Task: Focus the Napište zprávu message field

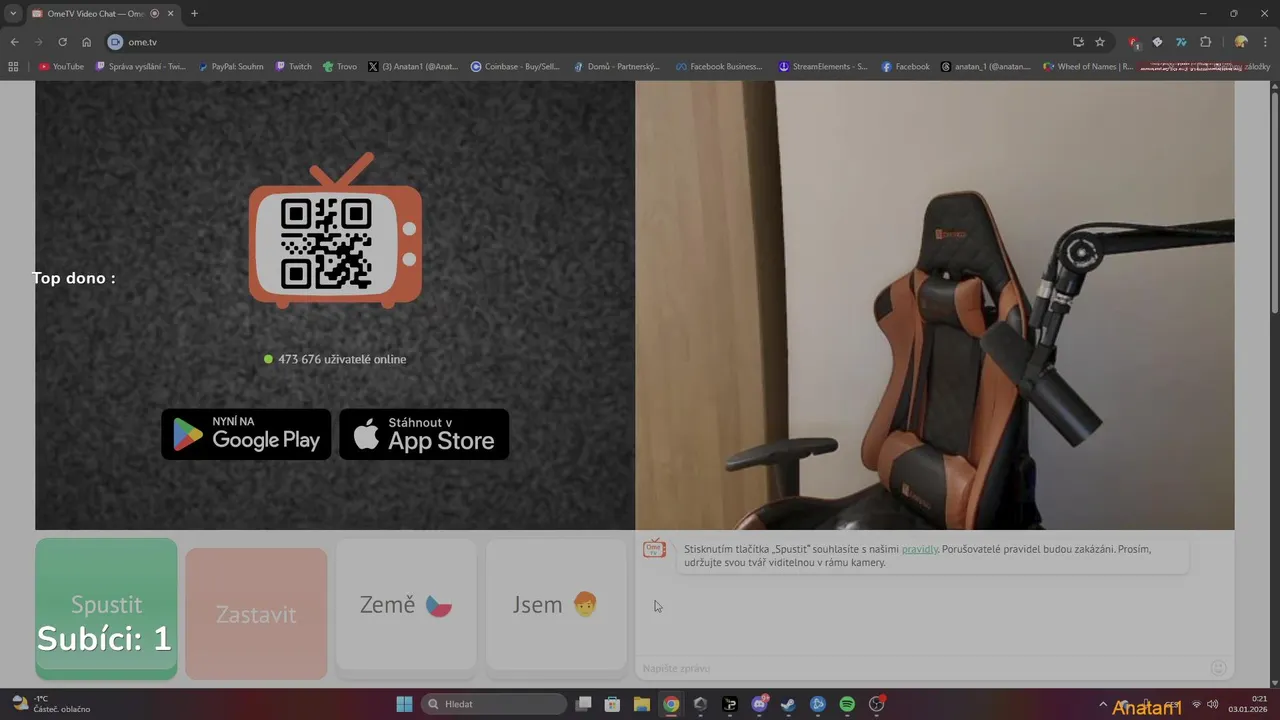Action: [920, 668]
